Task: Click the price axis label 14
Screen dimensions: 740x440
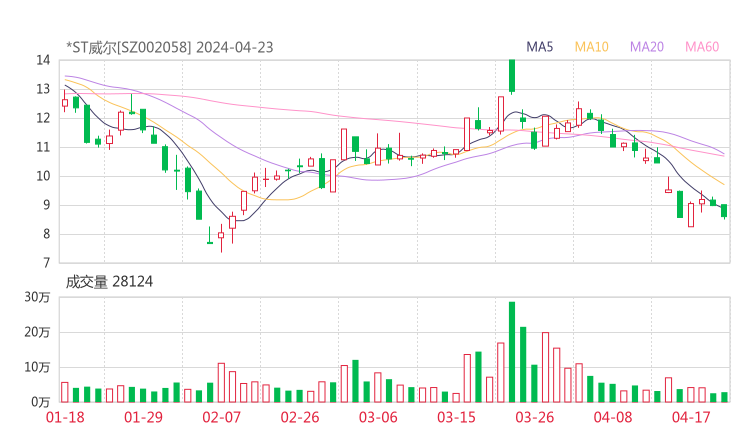Action: pyautogui.click(x=43, y=60)
